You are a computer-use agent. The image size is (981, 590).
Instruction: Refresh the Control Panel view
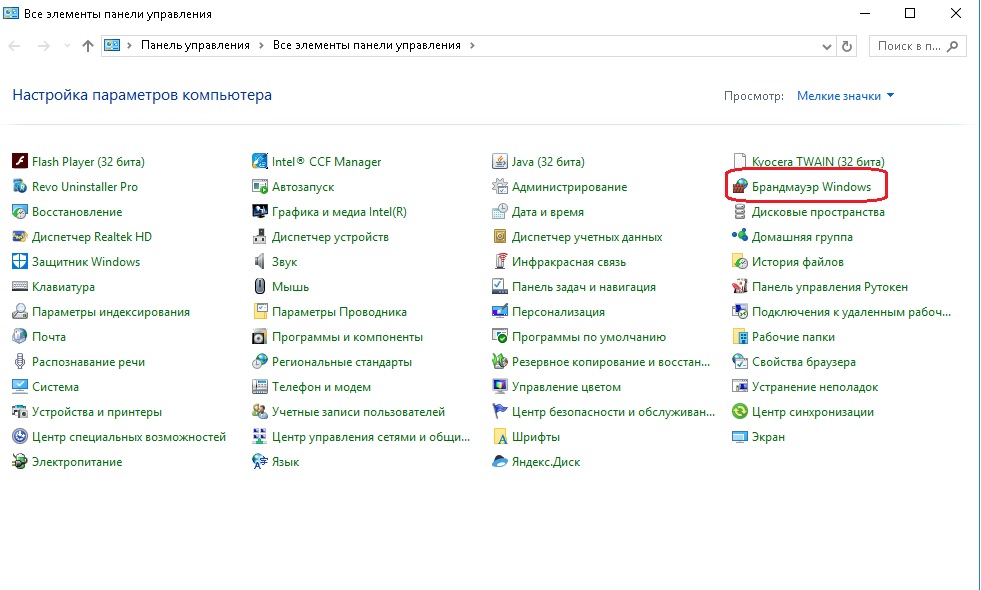tap(846, 46)
